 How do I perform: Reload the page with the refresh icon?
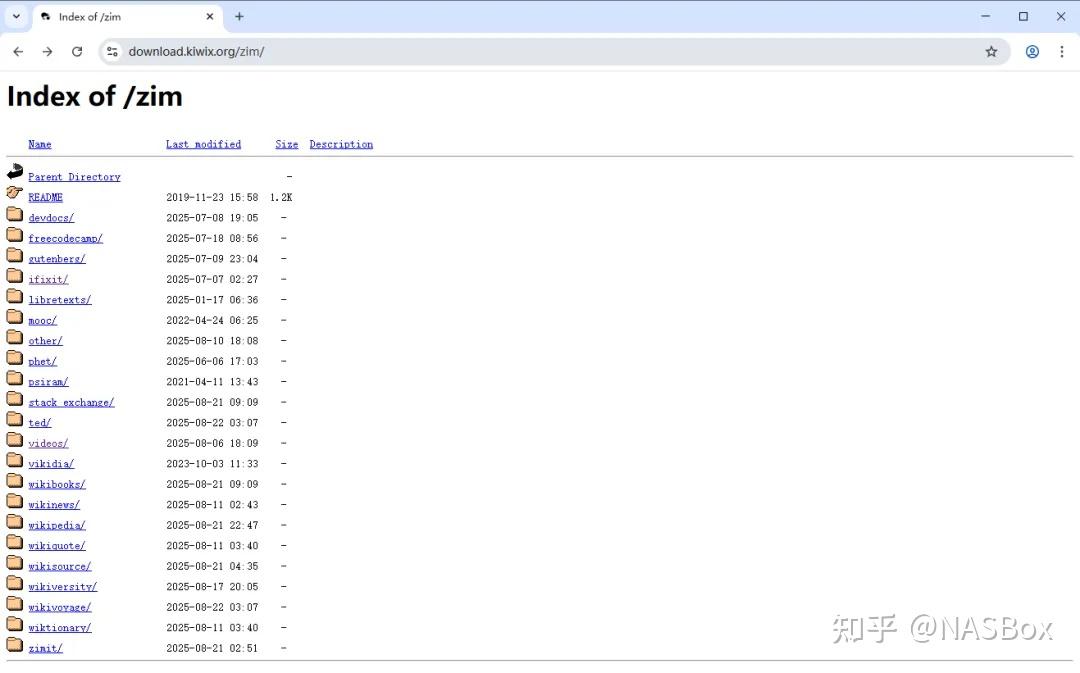coord(77,52)
